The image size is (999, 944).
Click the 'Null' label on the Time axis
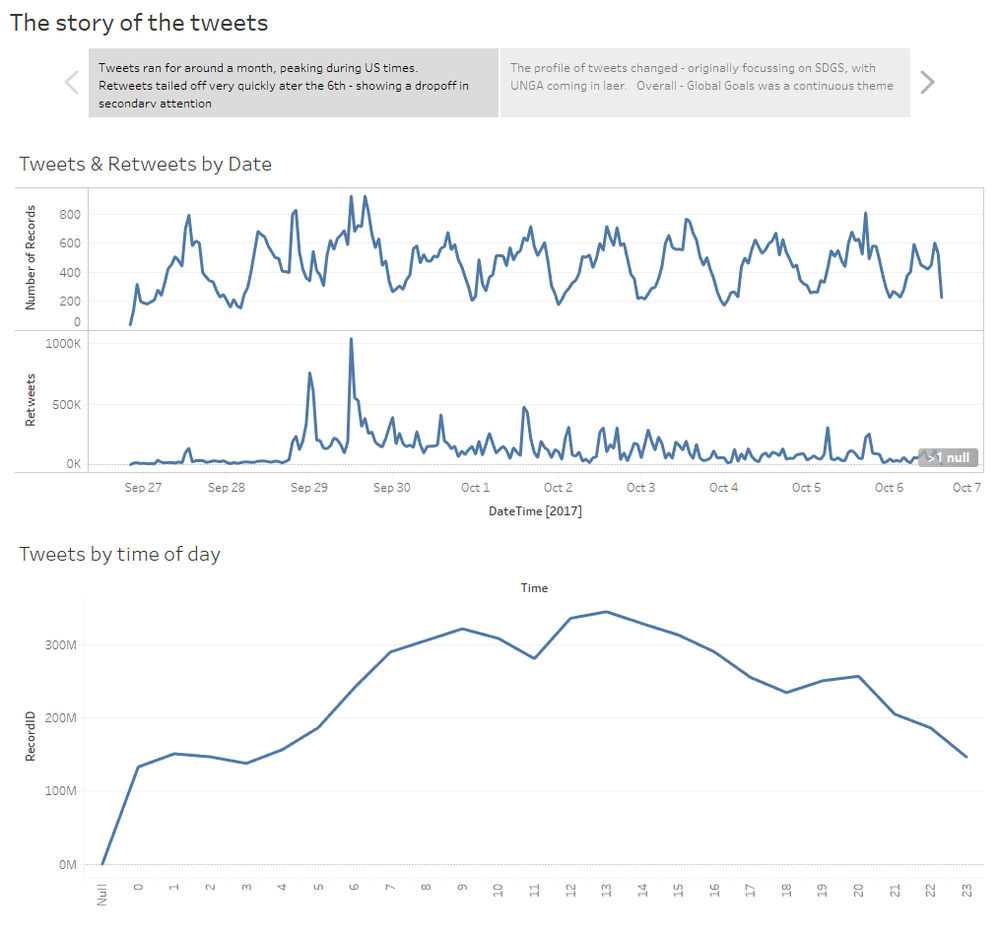(x=102, y=894)
